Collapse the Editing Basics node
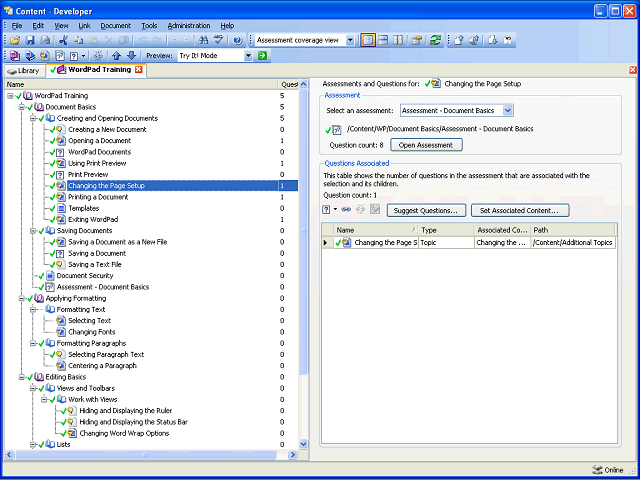Viewport: 640px width, 480px height. click(21, 378)
